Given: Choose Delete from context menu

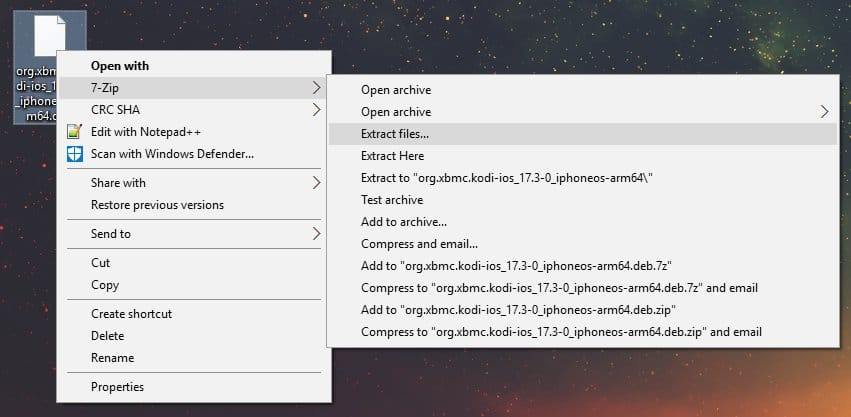Looking at the screenshot, I should coord(192,336).
